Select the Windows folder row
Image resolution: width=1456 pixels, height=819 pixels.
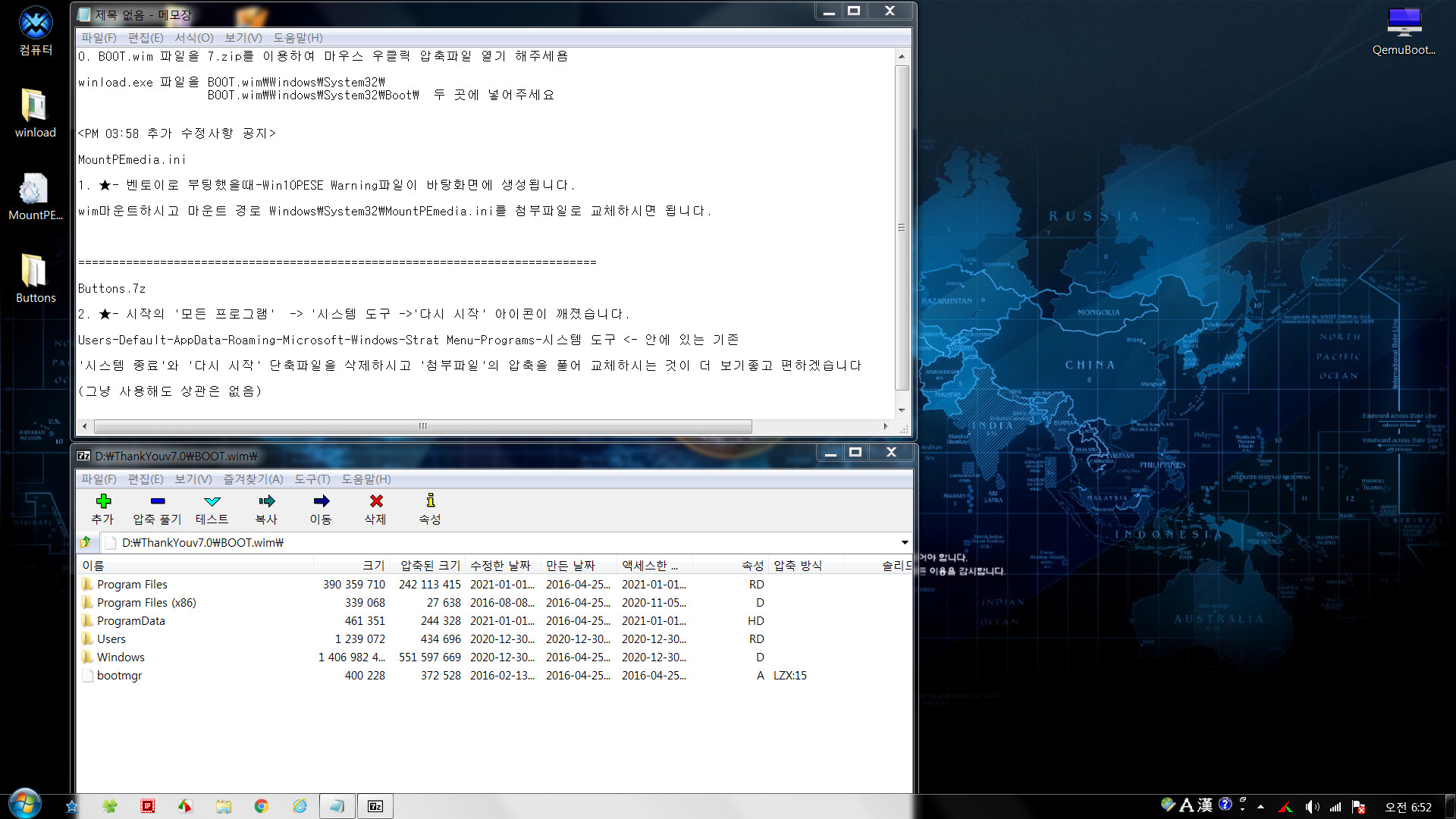[x=493, y=657]
